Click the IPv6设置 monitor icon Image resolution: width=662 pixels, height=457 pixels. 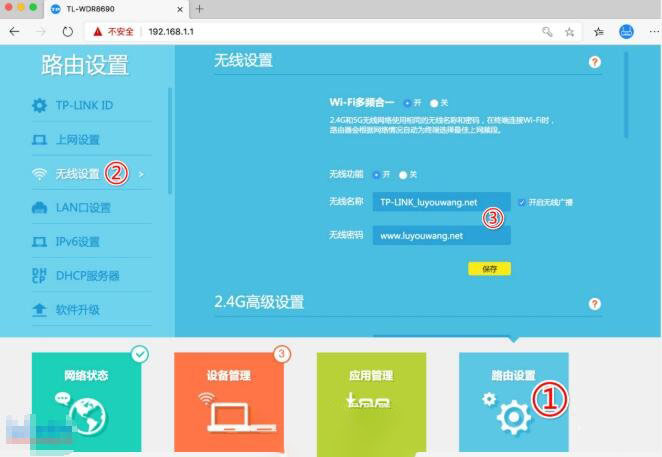pos(40,242)
